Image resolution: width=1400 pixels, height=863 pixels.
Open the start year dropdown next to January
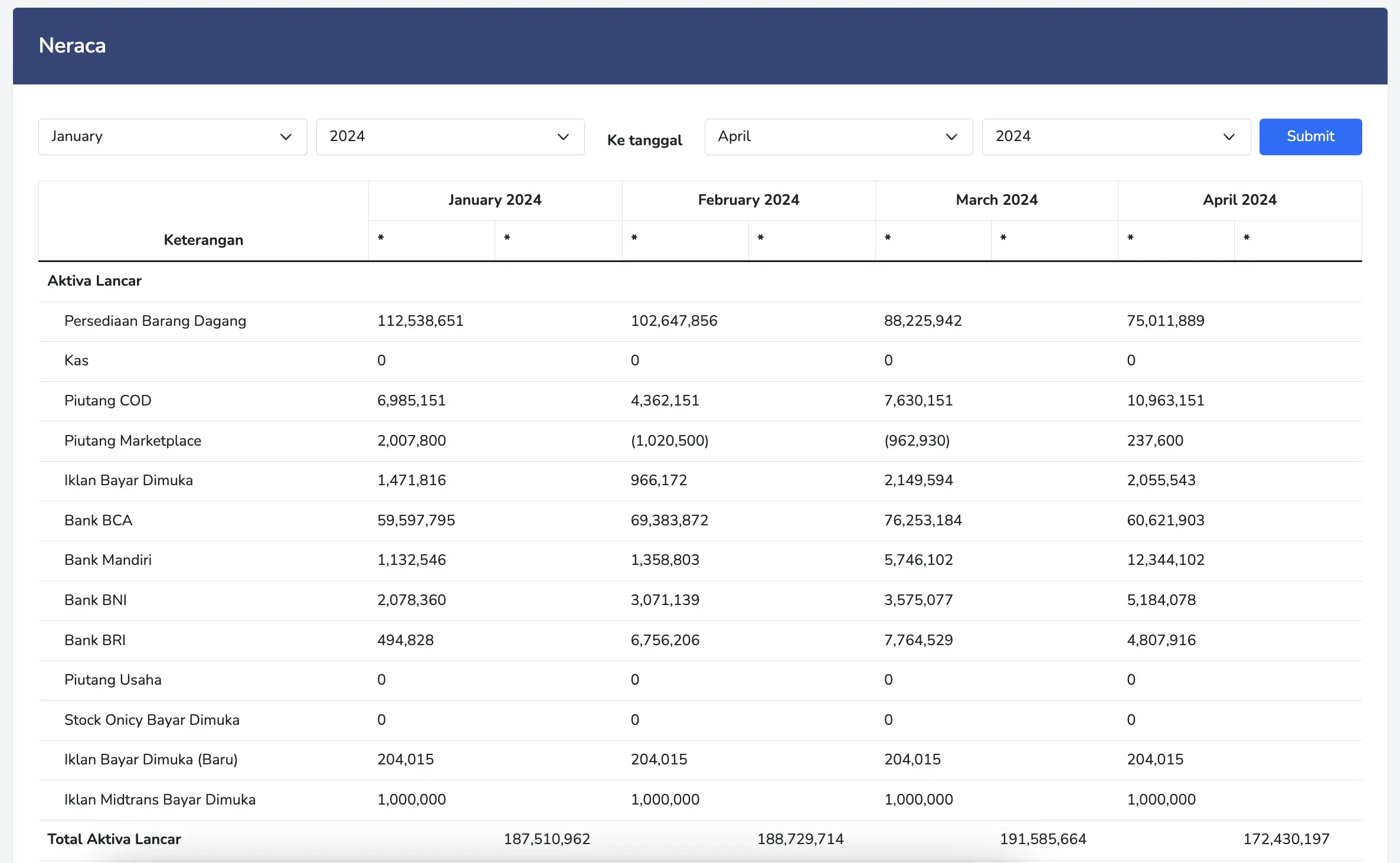pos(450,137)
